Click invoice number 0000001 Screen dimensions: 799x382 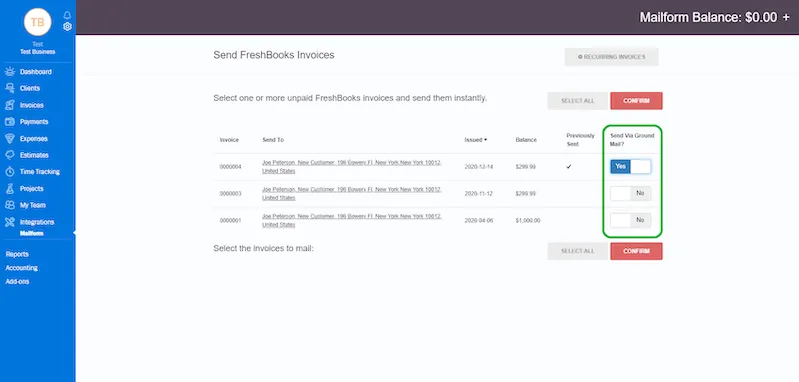tap(230, 221)
